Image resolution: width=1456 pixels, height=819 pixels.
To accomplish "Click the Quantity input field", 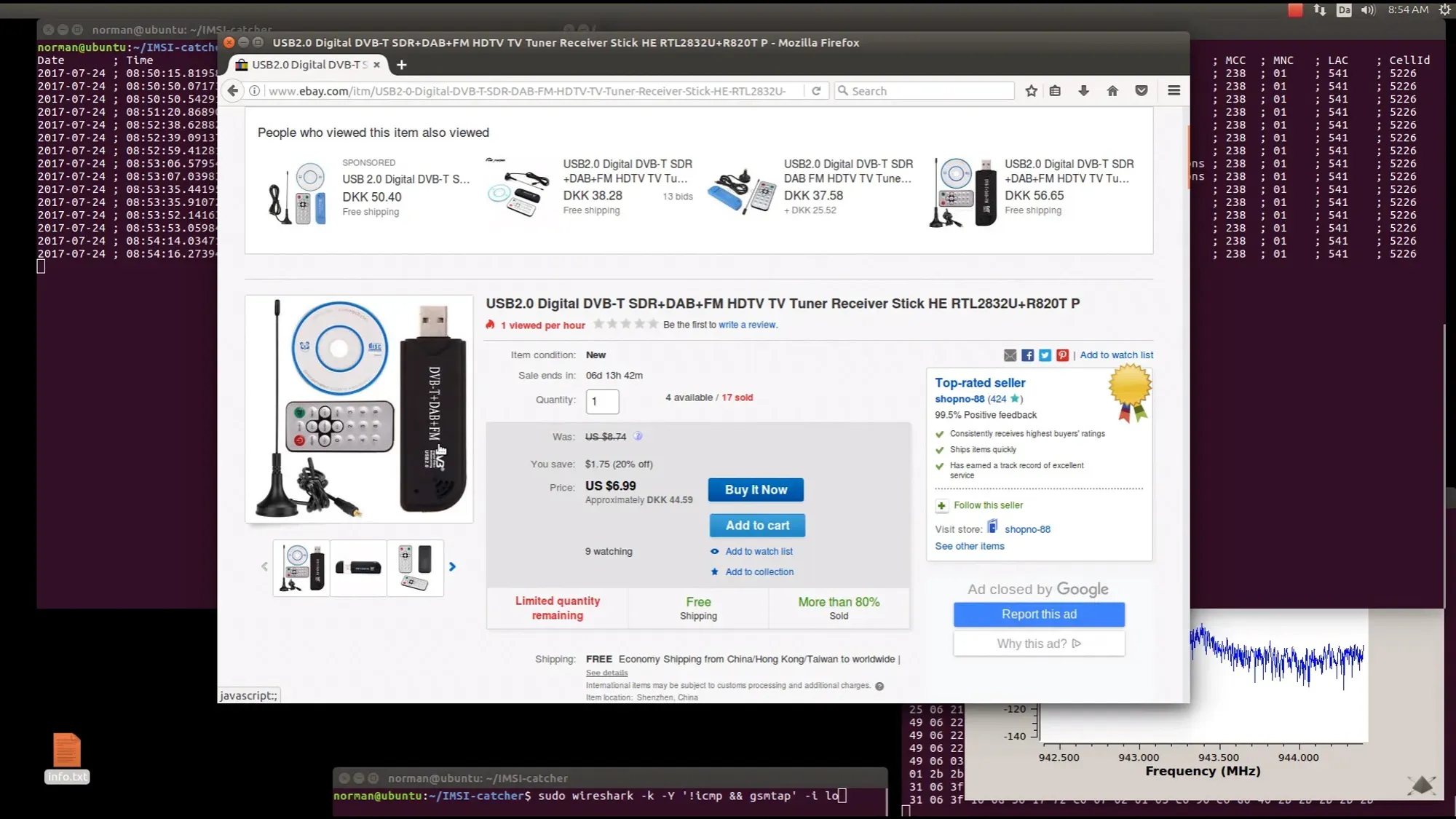I will 602,401.
